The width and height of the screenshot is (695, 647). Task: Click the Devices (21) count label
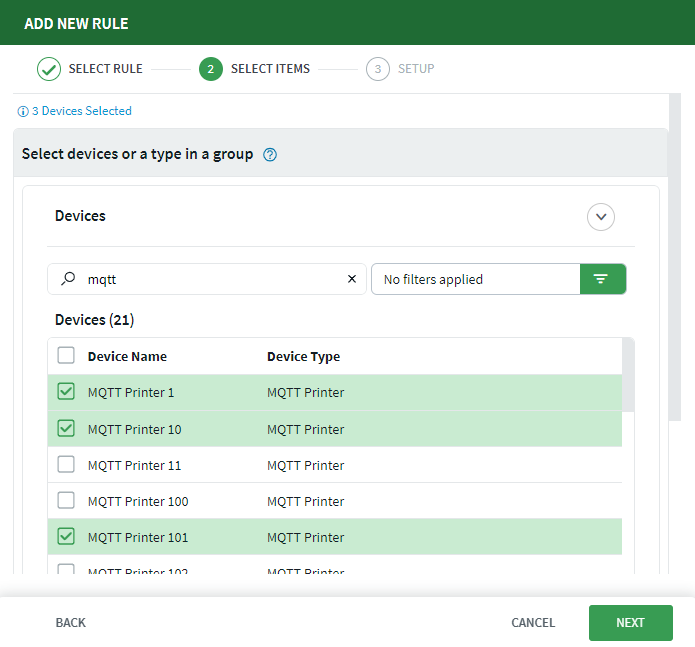94,320
